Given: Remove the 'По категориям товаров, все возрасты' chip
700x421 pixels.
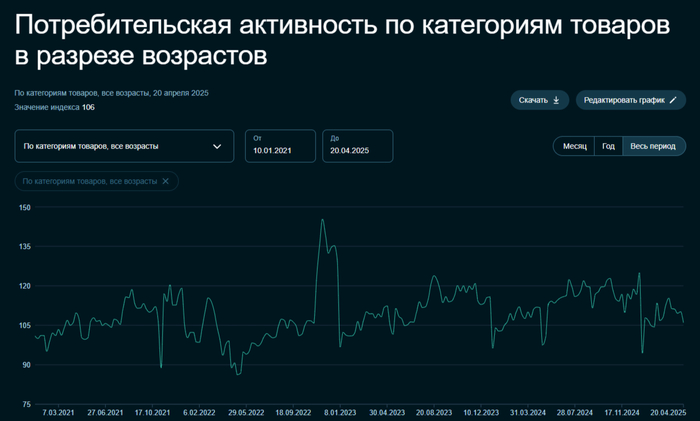Looking at the screenshot, I should pos(166,181).
